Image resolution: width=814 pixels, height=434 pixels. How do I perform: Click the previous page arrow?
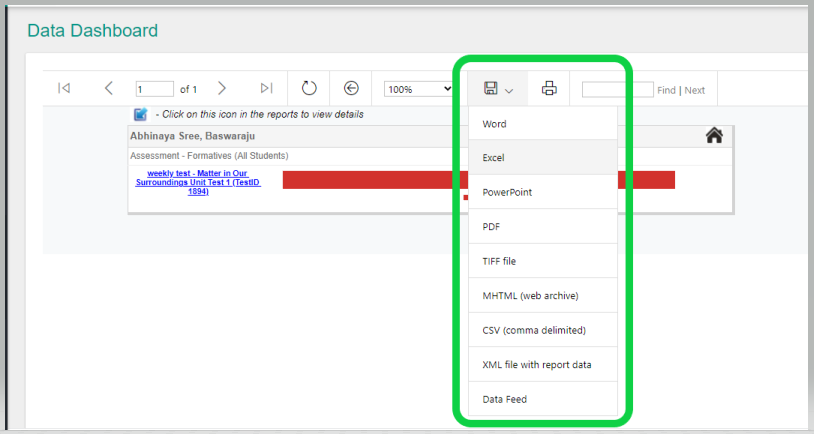click(109, 89)
